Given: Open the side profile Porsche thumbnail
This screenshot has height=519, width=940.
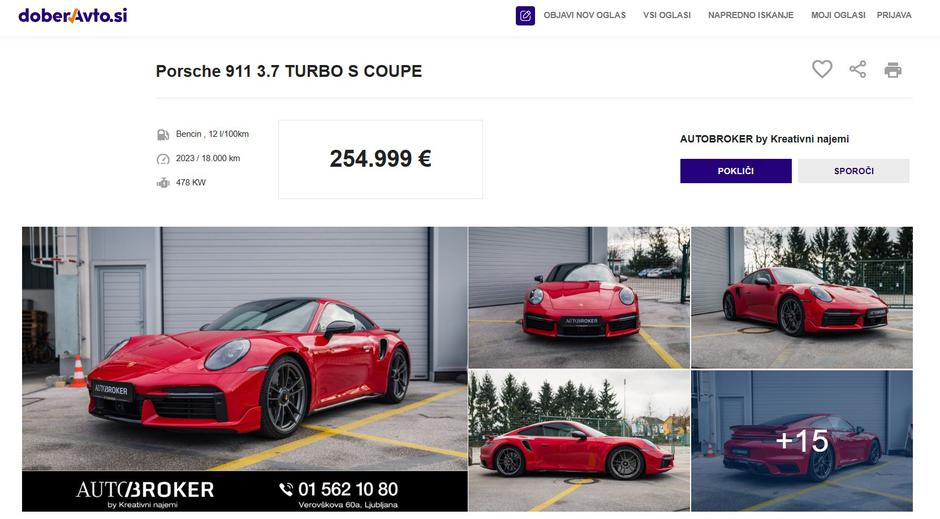Looking at the screenshot, I should click(579, 440).
